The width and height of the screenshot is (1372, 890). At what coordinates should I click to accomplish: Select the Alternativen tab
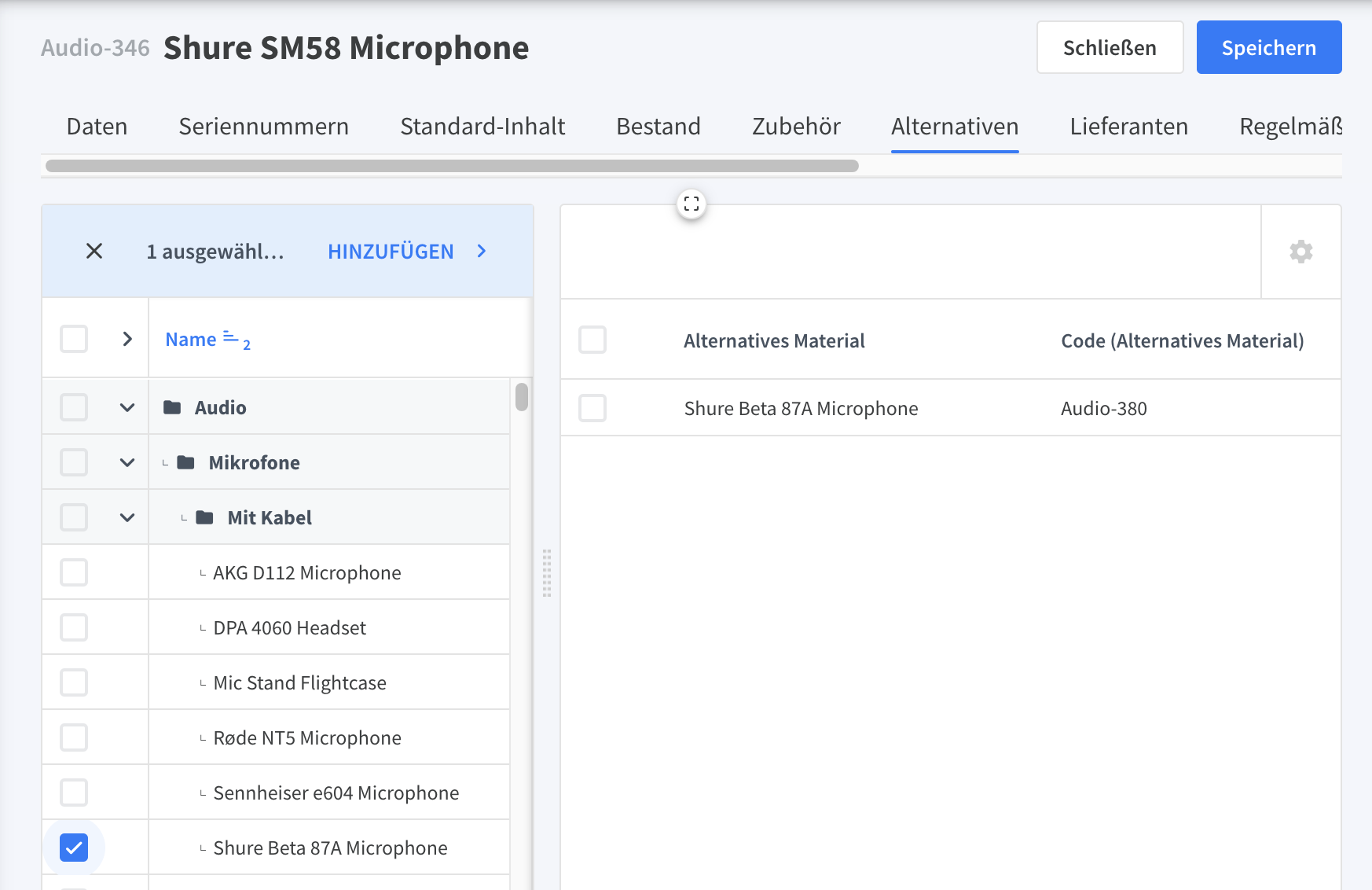[955, 127]
